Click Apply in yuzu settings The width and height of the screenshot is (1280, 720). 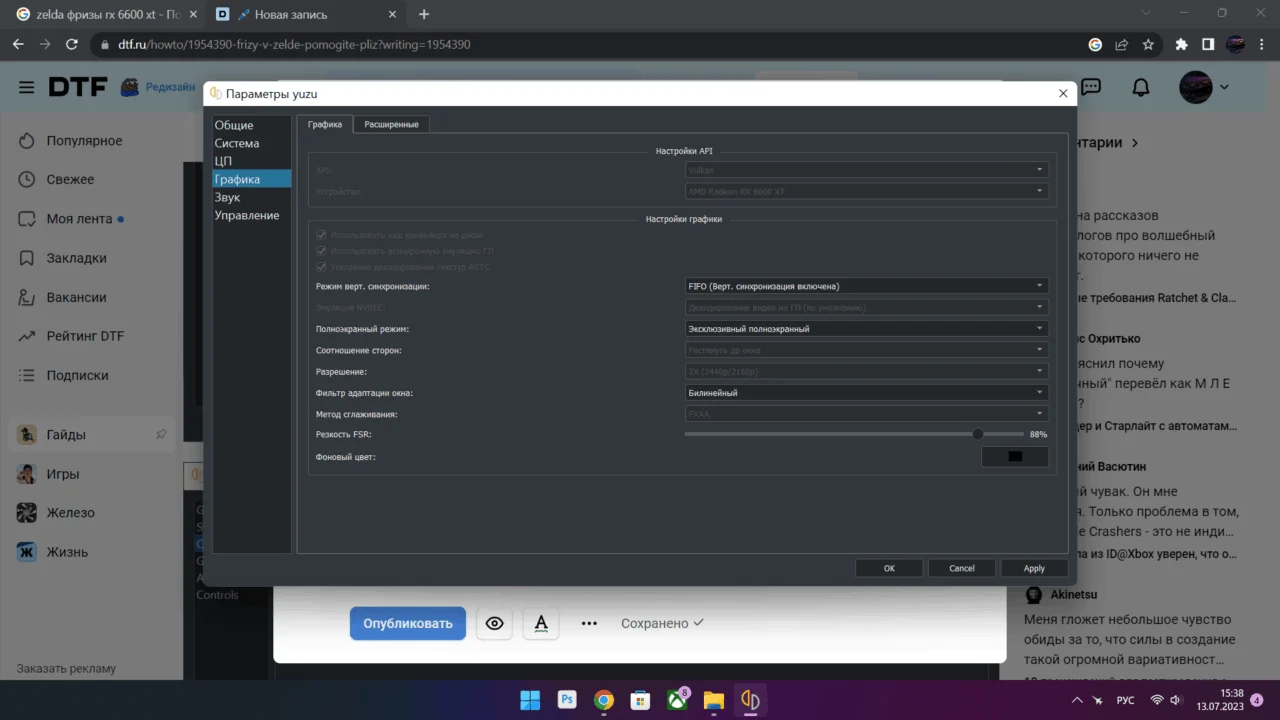point(1034,568)
